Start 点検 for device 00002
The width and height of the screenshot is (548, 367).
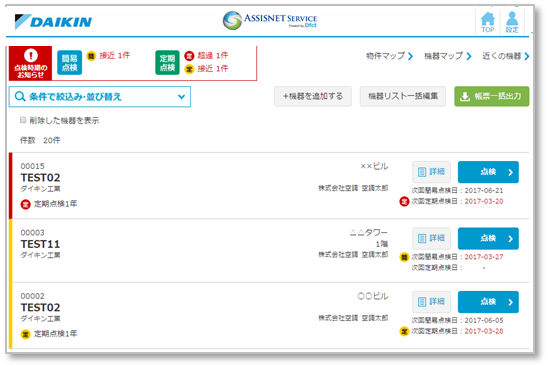(488, 302)
